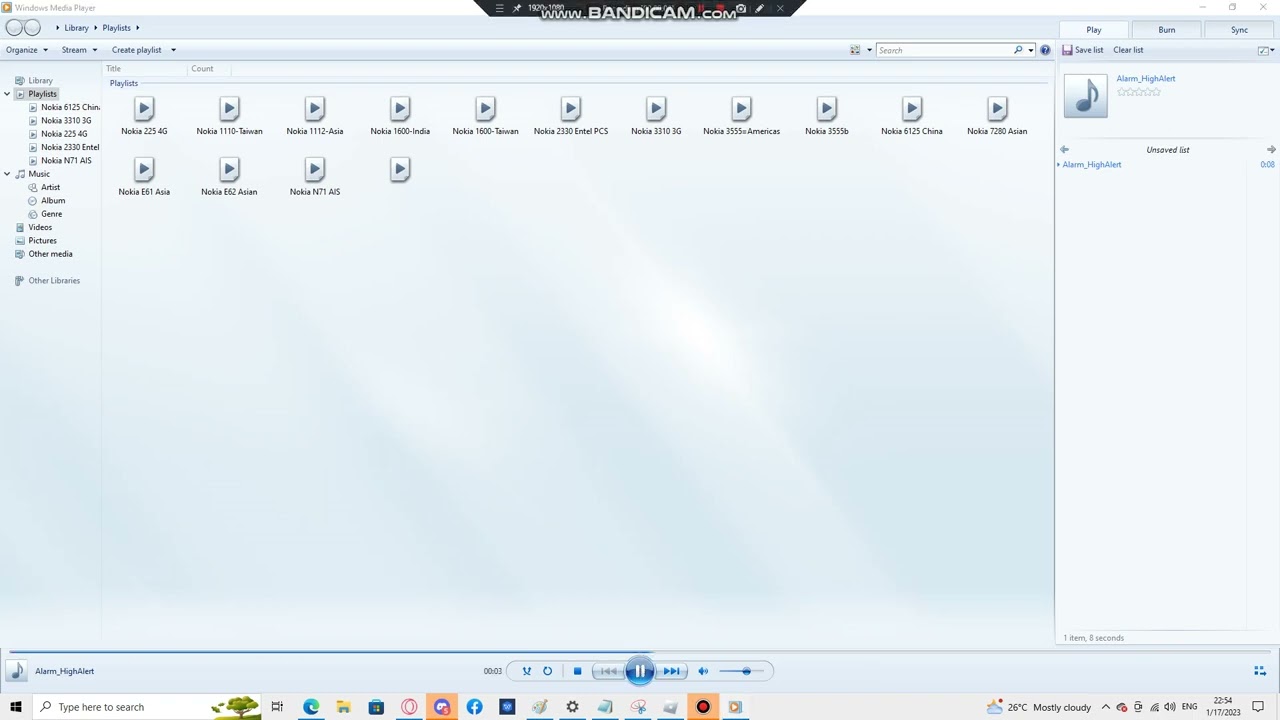Click Save list button
The height and width of the screenshot is (720, 1280).
tap(1083, 50)
